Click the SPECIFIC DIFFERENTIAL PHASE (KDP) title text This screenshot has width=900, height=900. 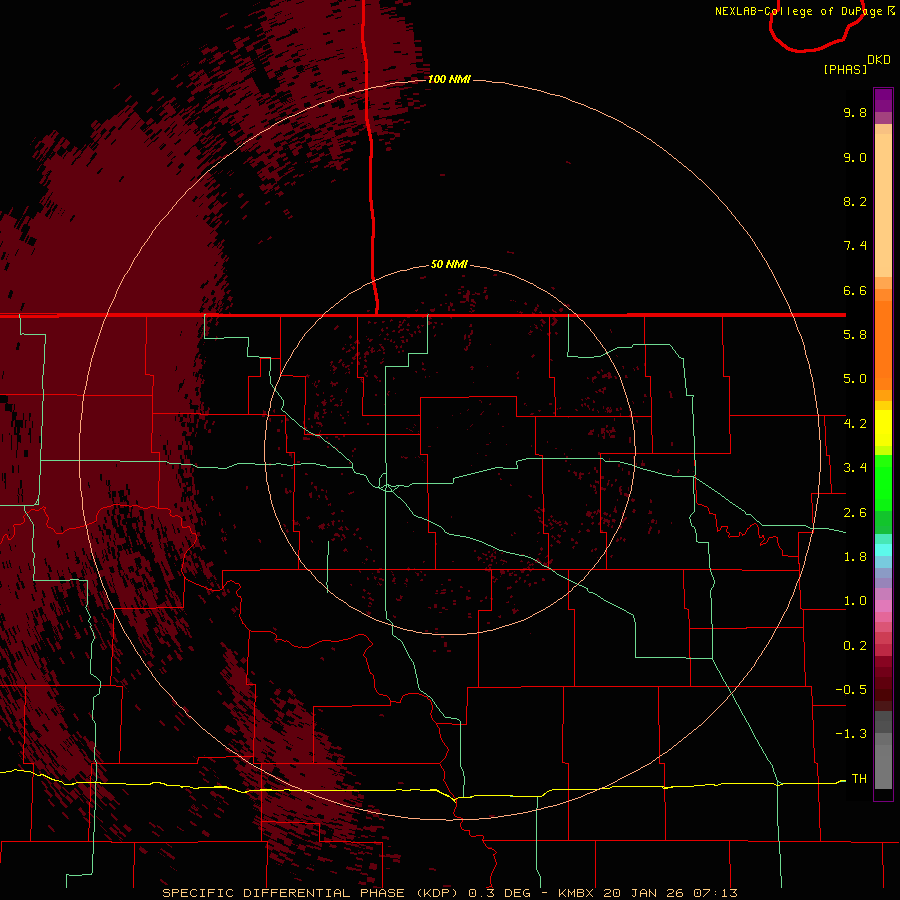pyautogui.click(x=310, y=893)
